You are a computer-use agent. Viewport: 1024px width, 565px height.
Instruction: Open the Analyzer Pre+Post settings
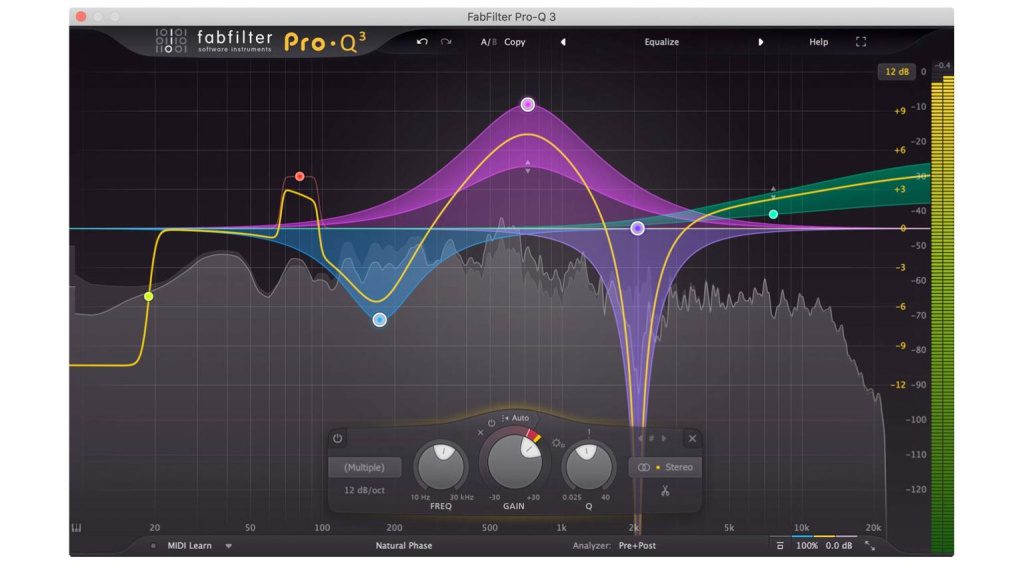(637, 545)
